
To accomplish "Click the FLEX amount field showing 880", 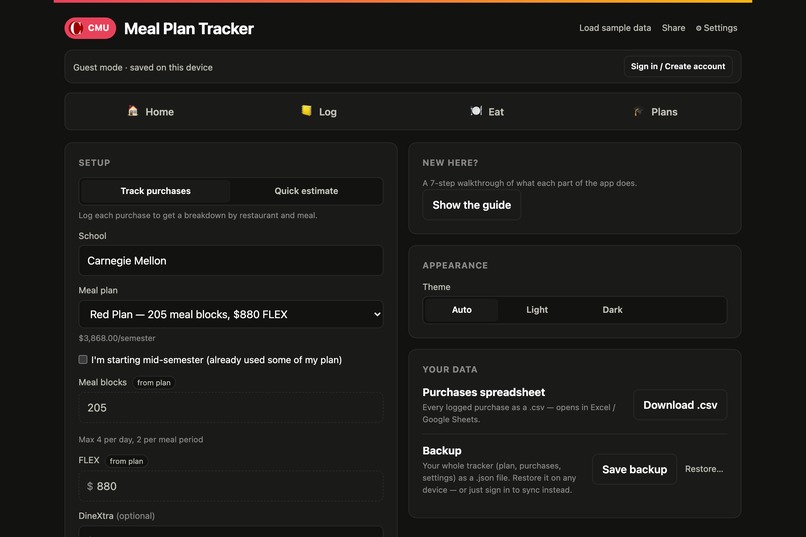I will coord(231,486).
